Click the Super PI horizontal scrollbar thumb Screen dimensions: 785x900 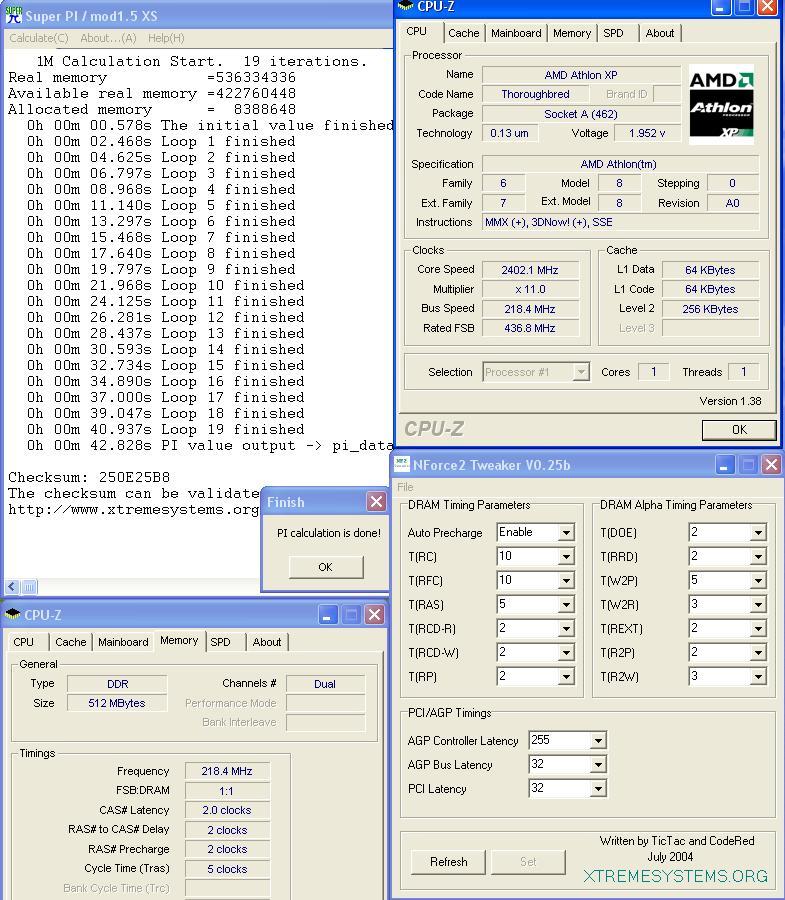point(29,587)
